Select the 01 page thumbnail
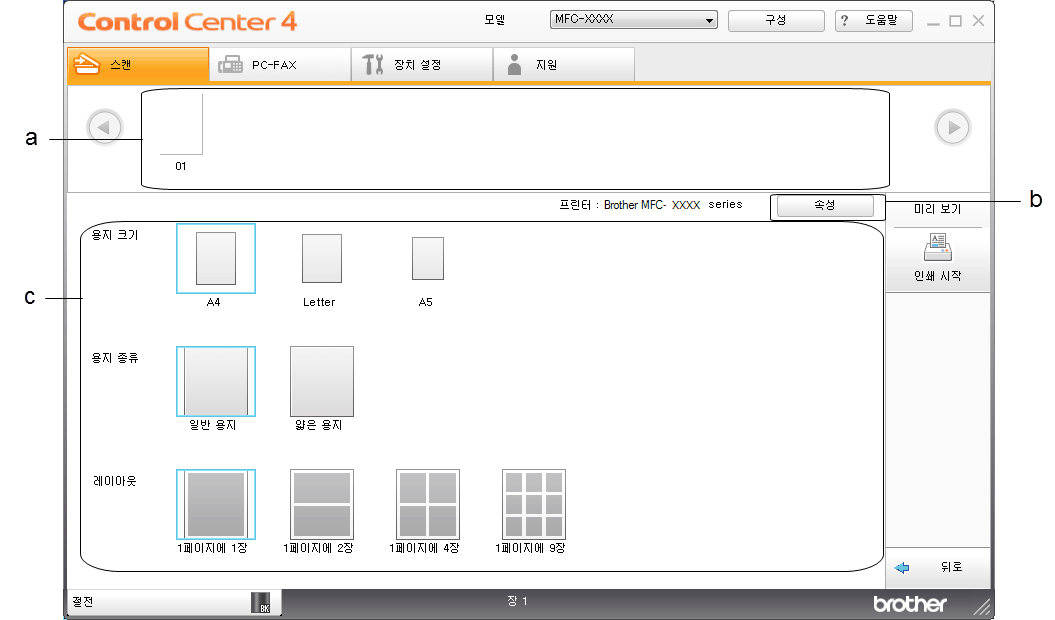The width and height of the screenshot is (1055, 620). (x=181, y=125)
